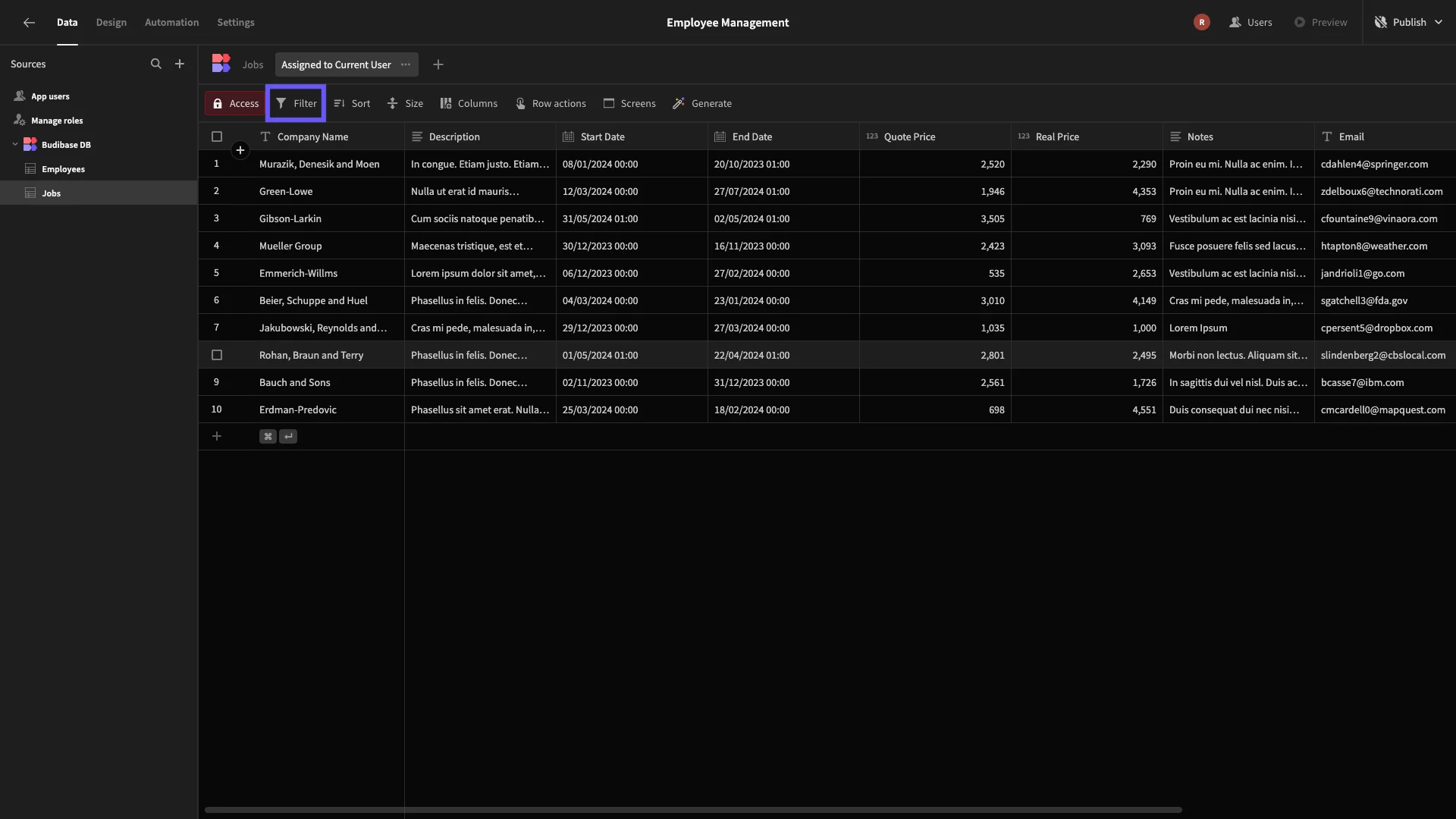1456x819 pixels.
Task: Collapse the Budibase DB tree chevron
Action: click(x=15, y=144)
